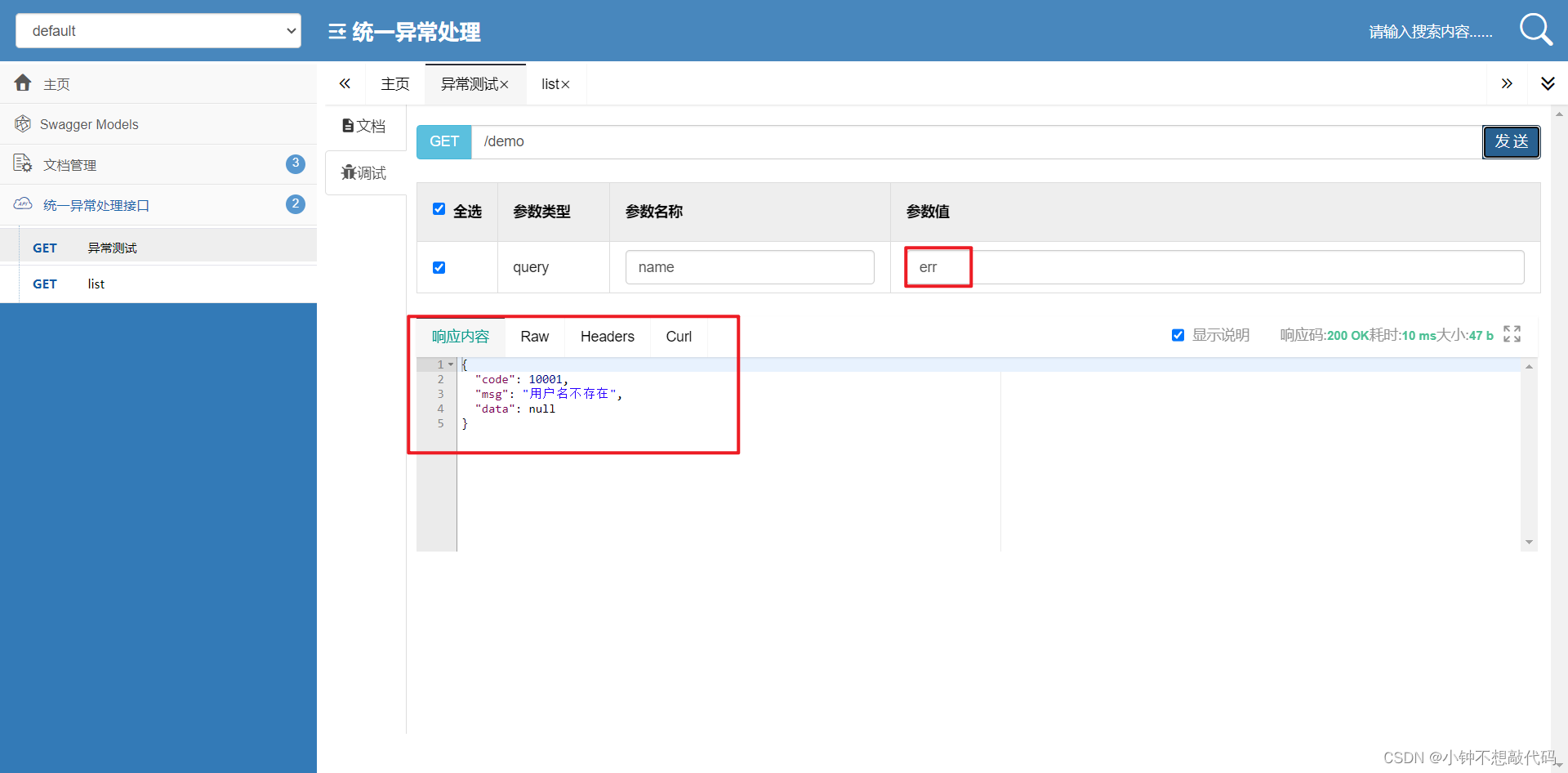The width and height of the screenshot is (1568, 773).
Task: Click the name parameter field
Action: [x=750, y=267]
